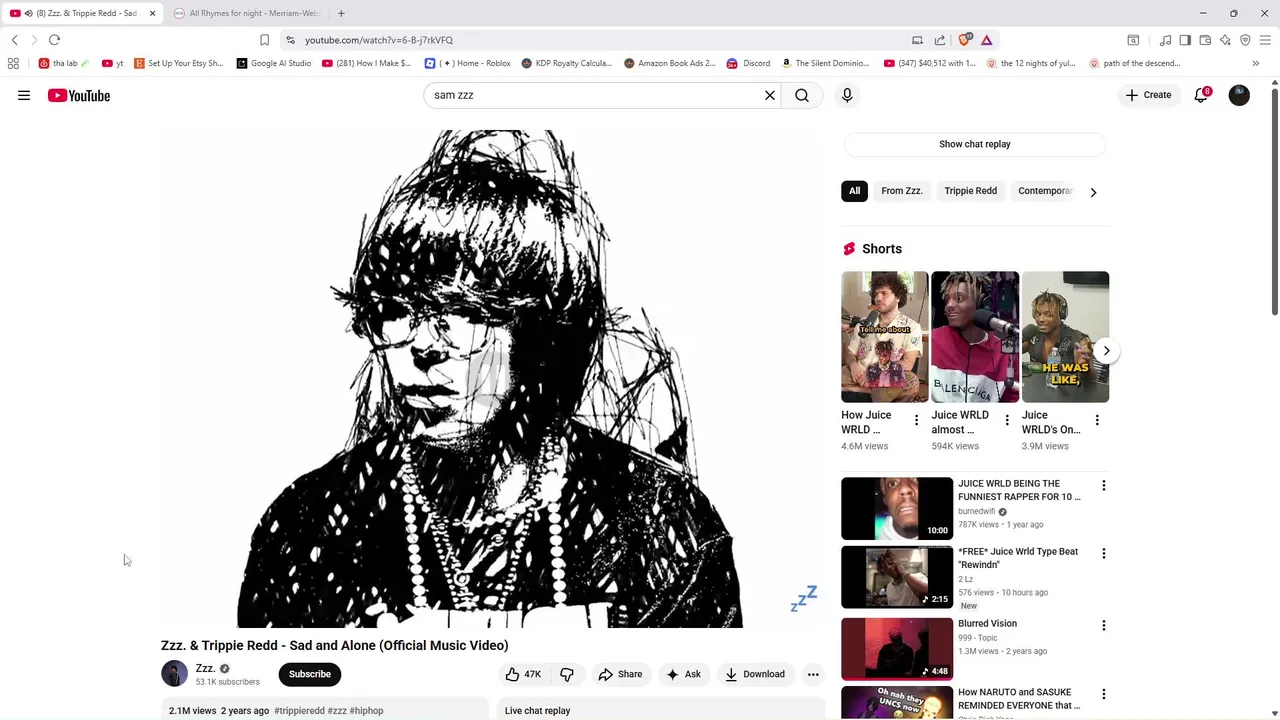Show next shorts with right arrow

(1106, 351)
